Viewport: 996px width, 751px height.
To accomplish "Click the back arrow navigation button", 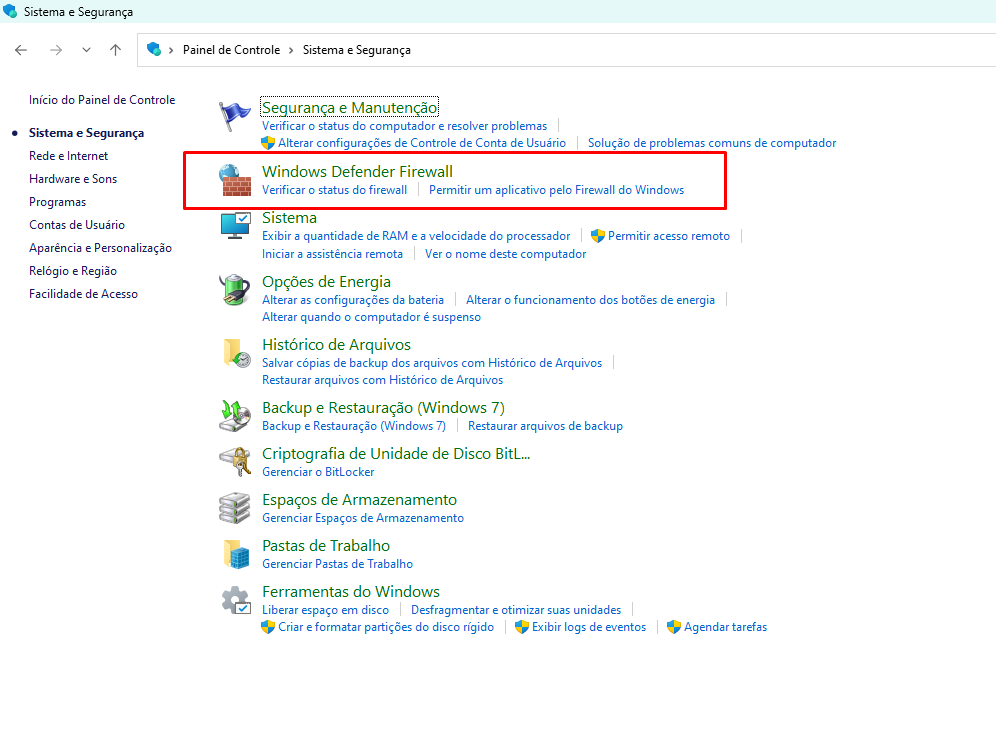I will 21,50.
